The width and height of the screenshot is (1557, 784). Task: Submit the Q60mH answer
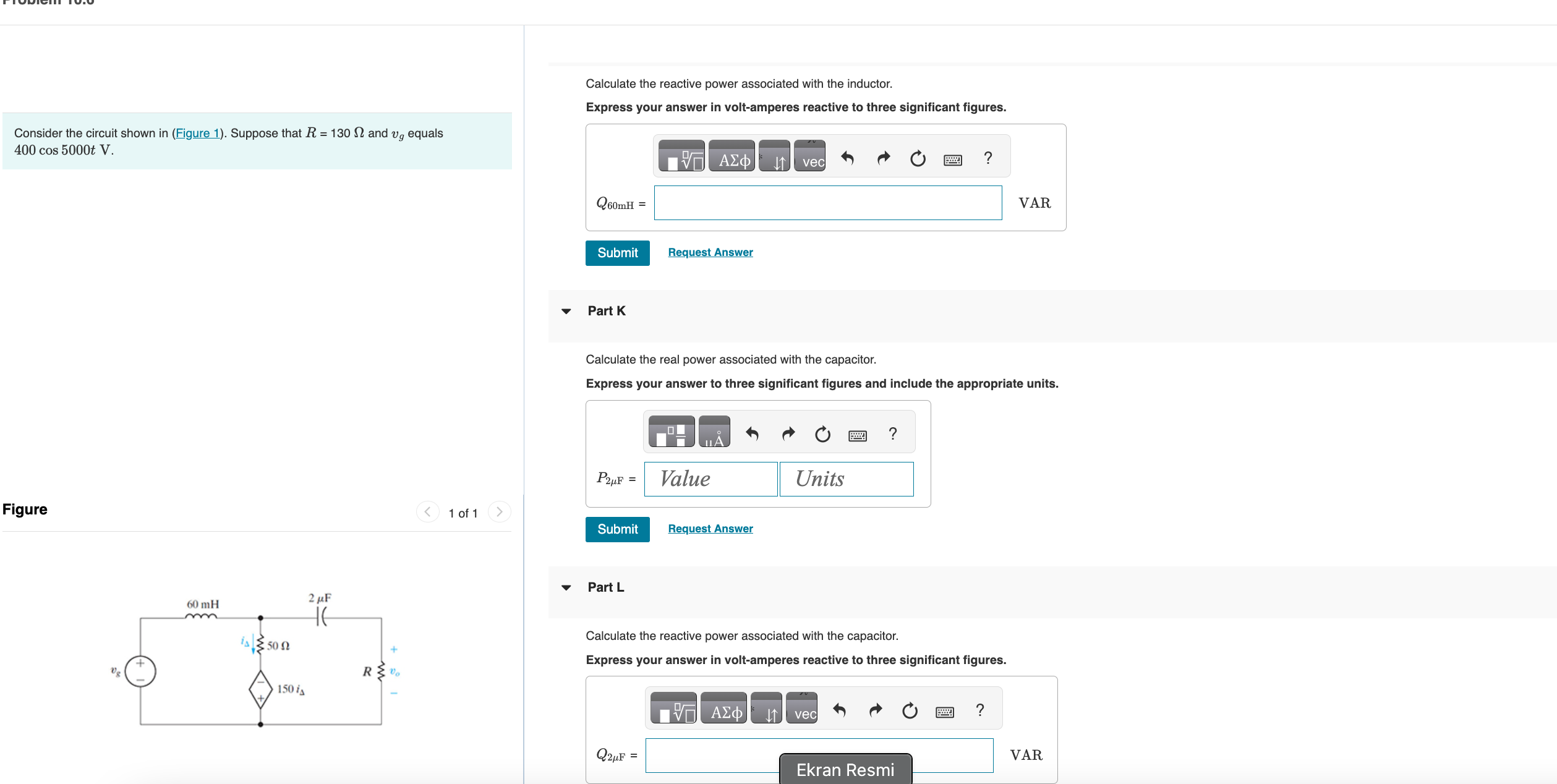click(616, 252)
